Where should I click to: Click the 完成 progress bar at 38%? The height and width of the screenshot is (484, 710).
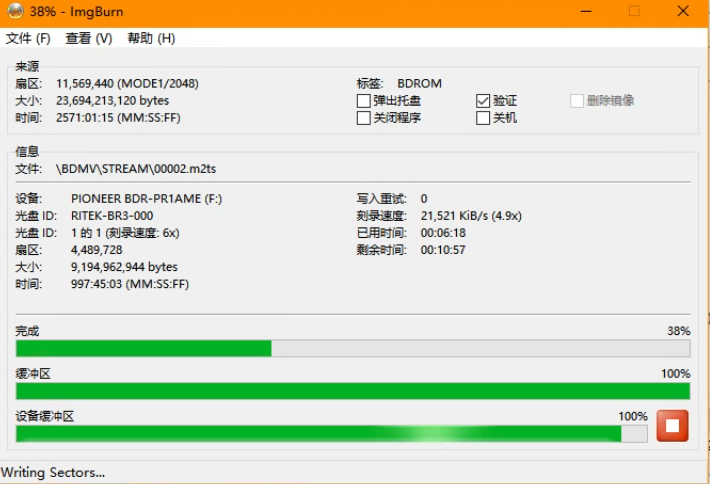[352, 348]
